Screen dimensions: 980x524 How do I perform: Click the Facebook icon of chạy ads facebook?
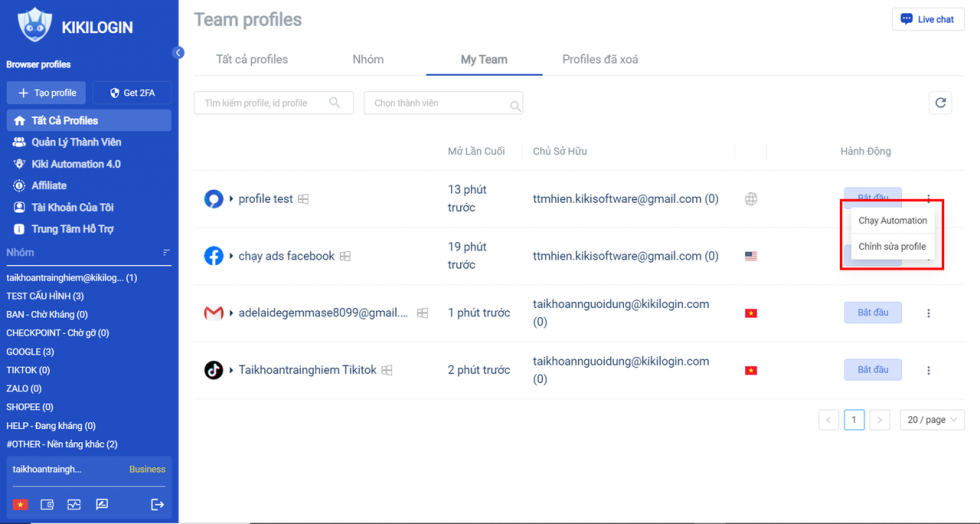(x=214, y=256)
